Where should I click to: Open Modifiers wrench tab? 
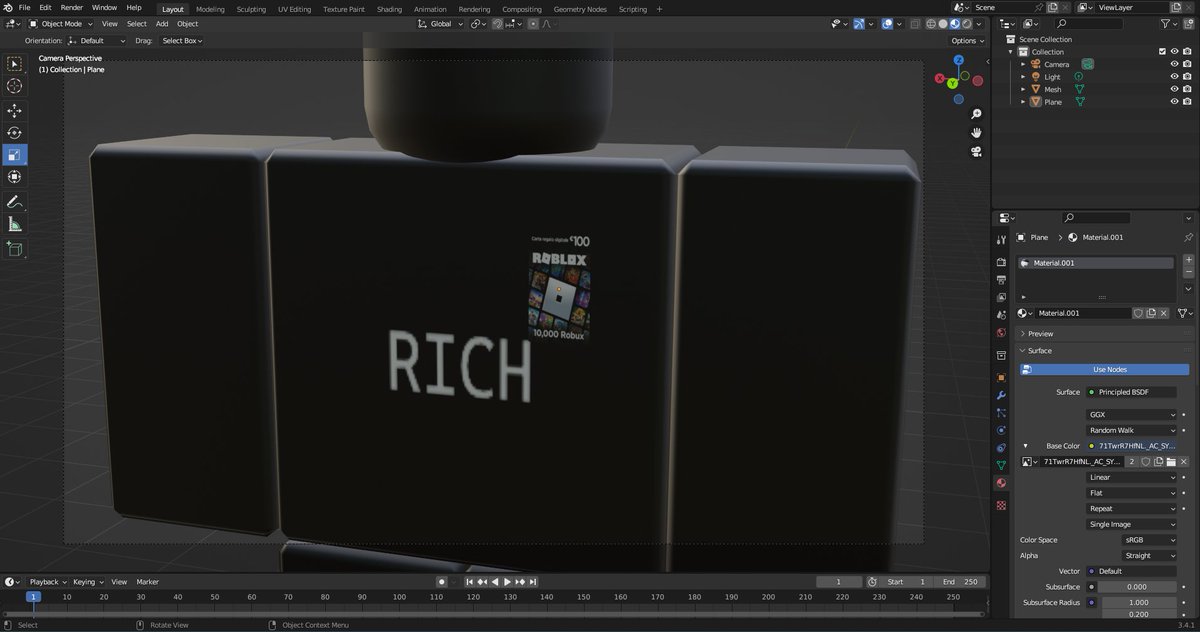[1001, 395]
